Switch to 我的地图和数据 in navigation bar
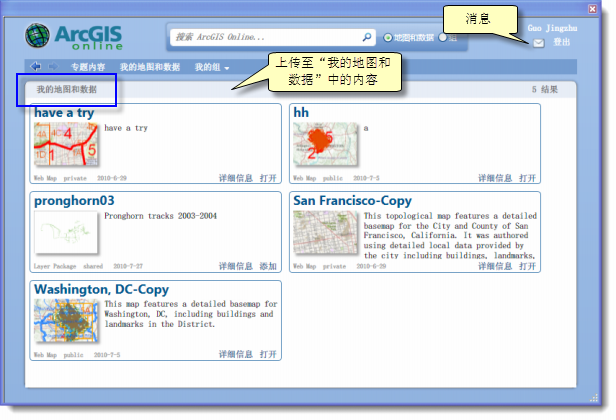This screenshot has width=616, height=420. [x=150, y=67]
